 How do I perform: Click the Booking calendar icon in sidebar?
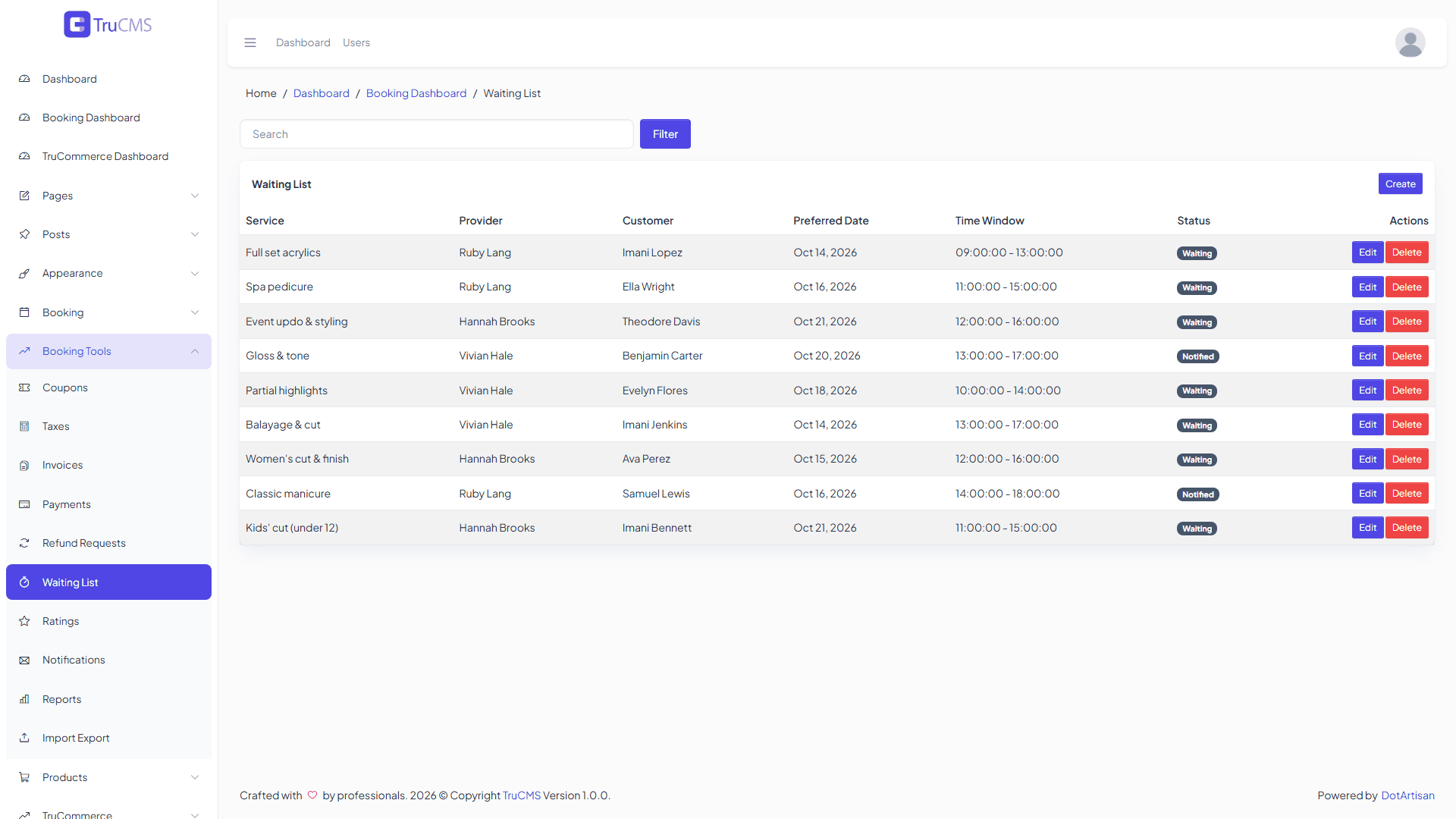pos(24,312)
